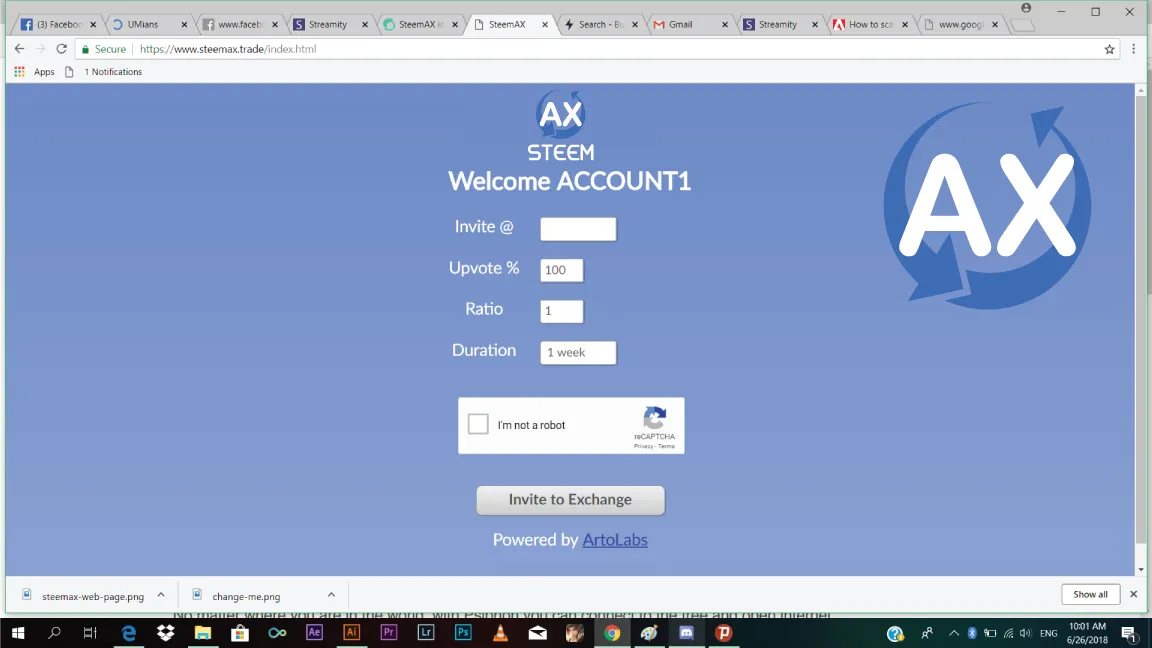Launch Adobe Lightroom from taskbar
Image resolution: width=1152 pixels, height=648 pixels.
pos(426,633)
